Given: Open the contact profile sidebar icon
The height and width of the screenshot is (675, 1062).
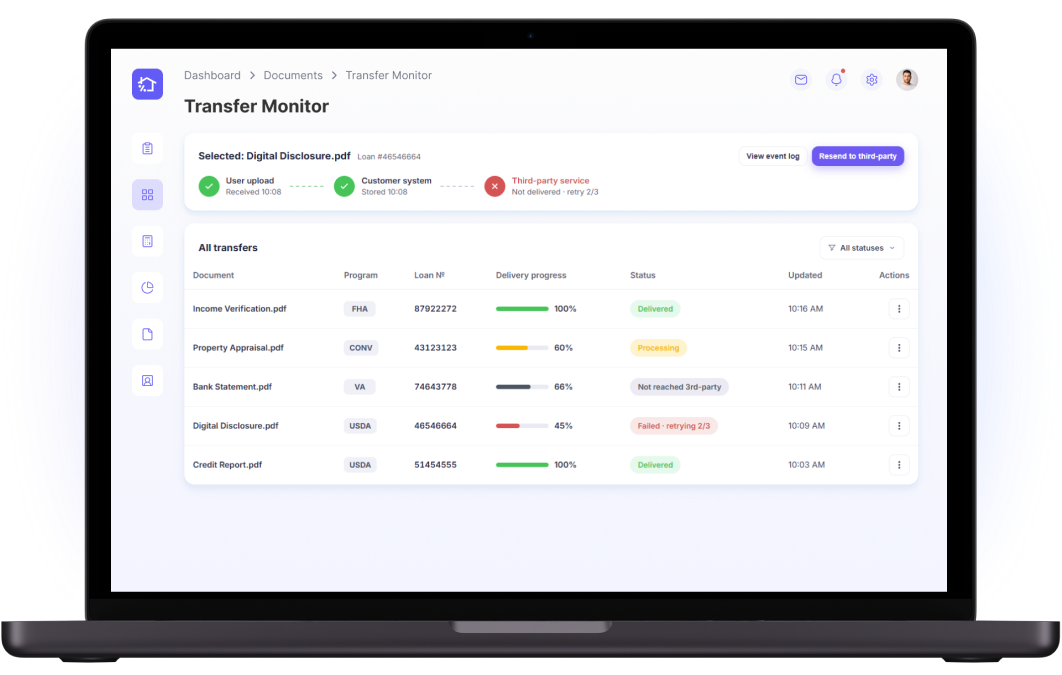Looking at the screenshot, I should (147, 380).
